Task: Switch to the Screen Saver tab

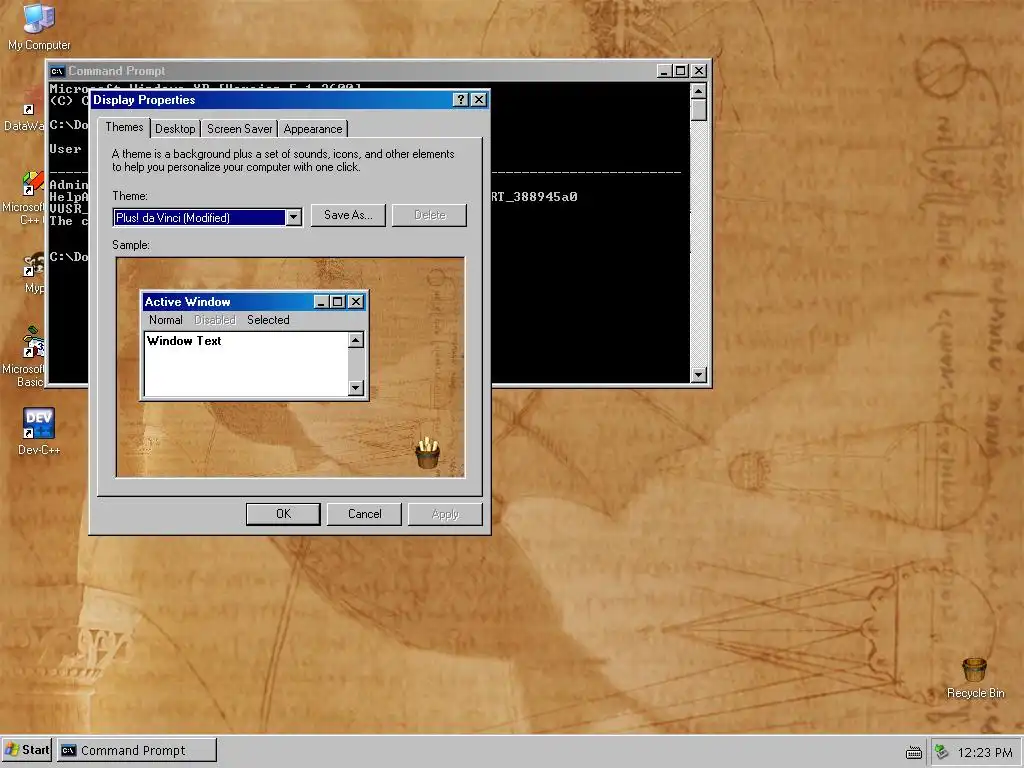Action: coord(240,129)
